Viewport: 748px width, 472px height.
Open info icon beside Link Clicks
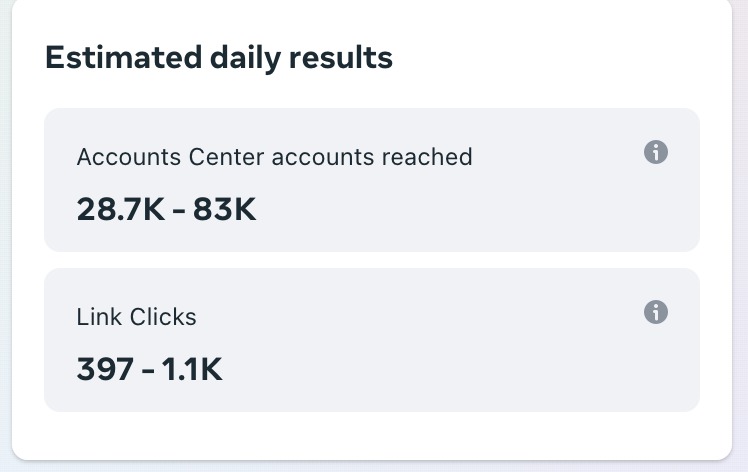(656, 312)
